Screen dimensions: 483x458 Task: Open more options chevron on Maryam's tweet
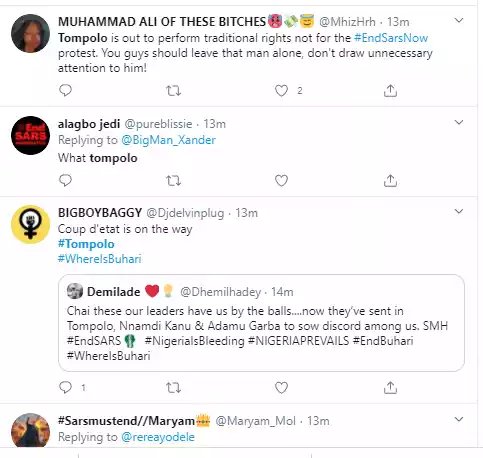point(459,419)
